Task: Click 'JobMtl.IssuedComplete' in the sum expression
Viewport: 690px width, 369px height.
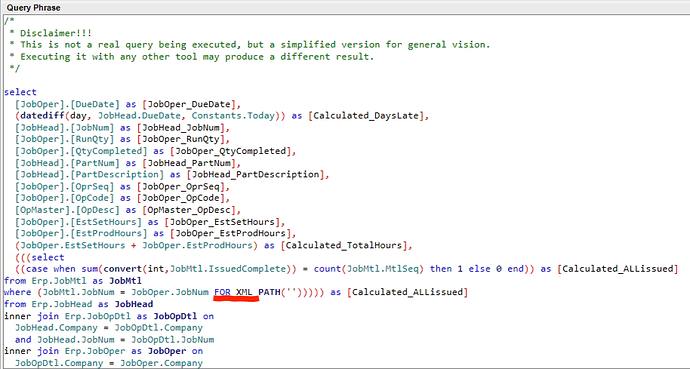Action: [228, 269]
